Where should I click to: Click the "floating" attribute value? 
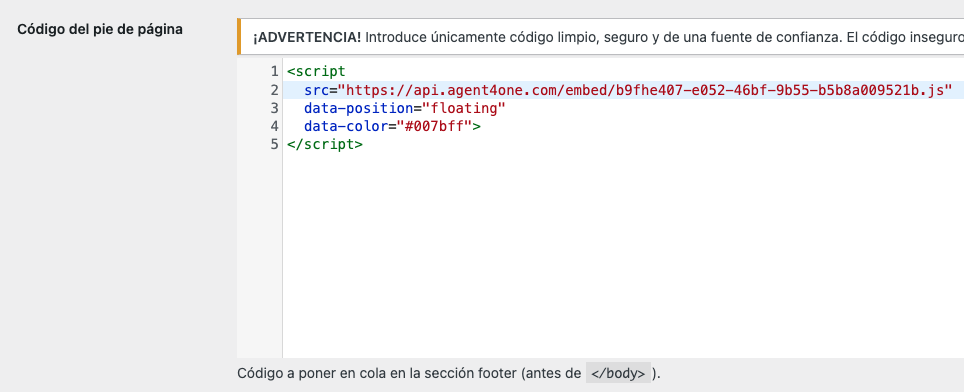458,109
